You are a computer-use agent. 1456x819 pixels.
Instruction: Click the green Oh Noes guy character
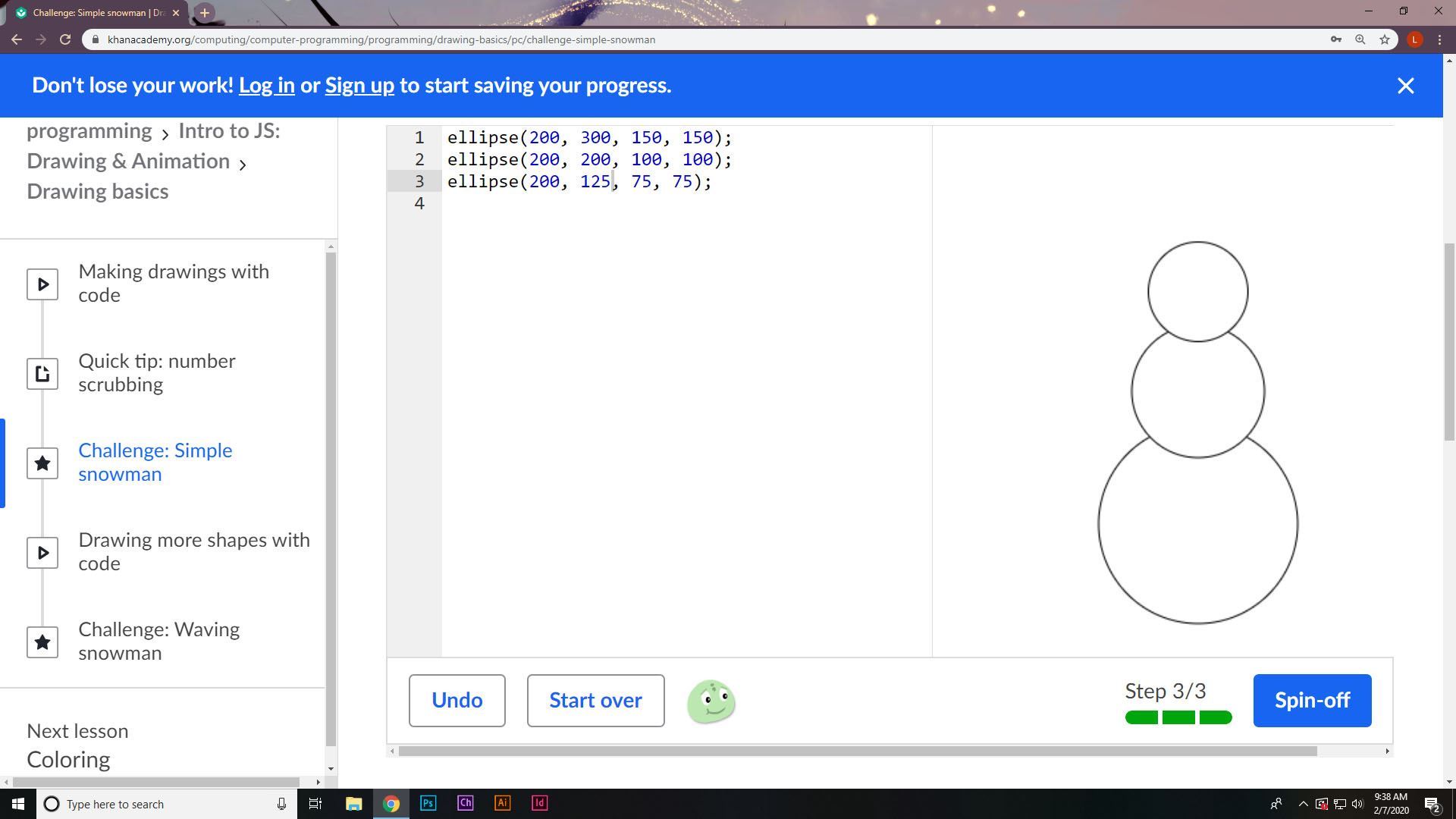(x=711, y=701)
